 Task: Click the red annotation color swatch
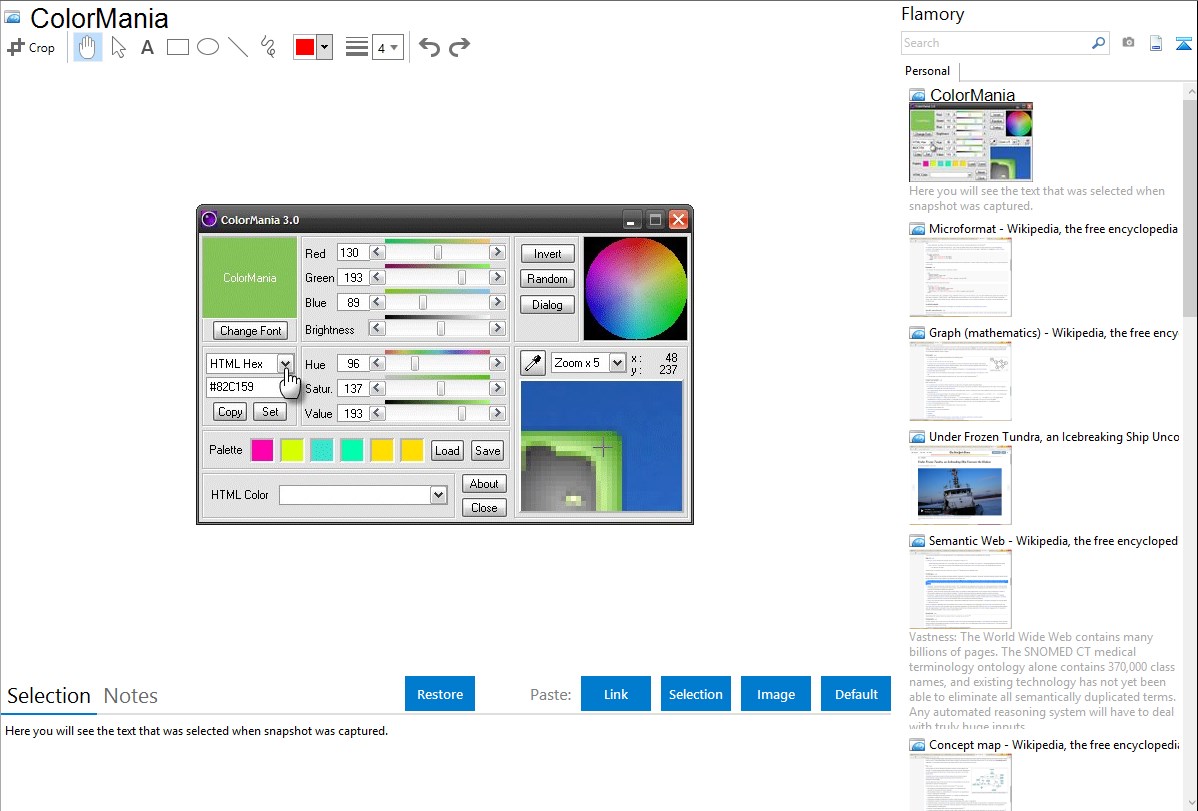click(x=305, y=47)
